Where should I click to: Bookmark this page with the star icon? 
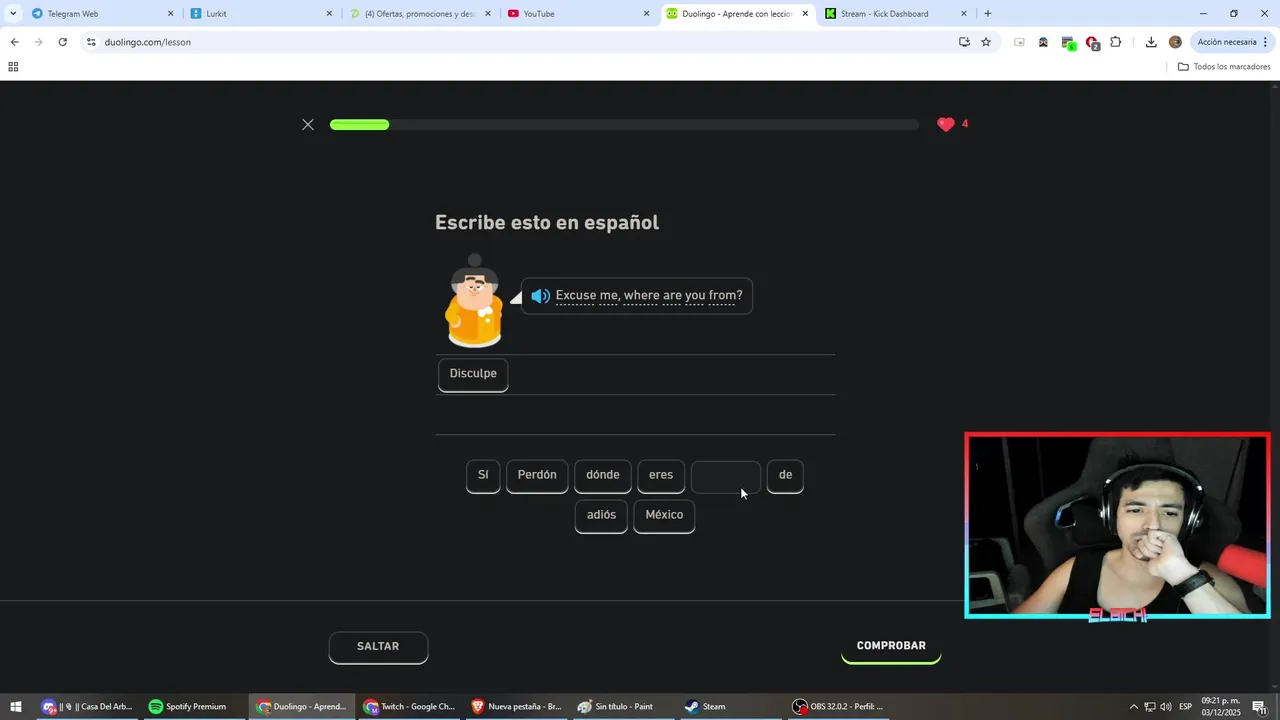coord(986,42)
